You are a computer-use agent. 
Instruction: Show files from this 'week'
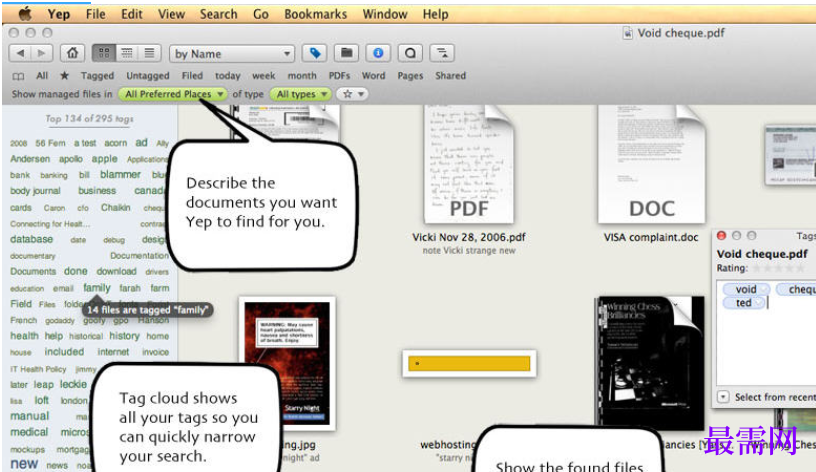tap(264, 76)
